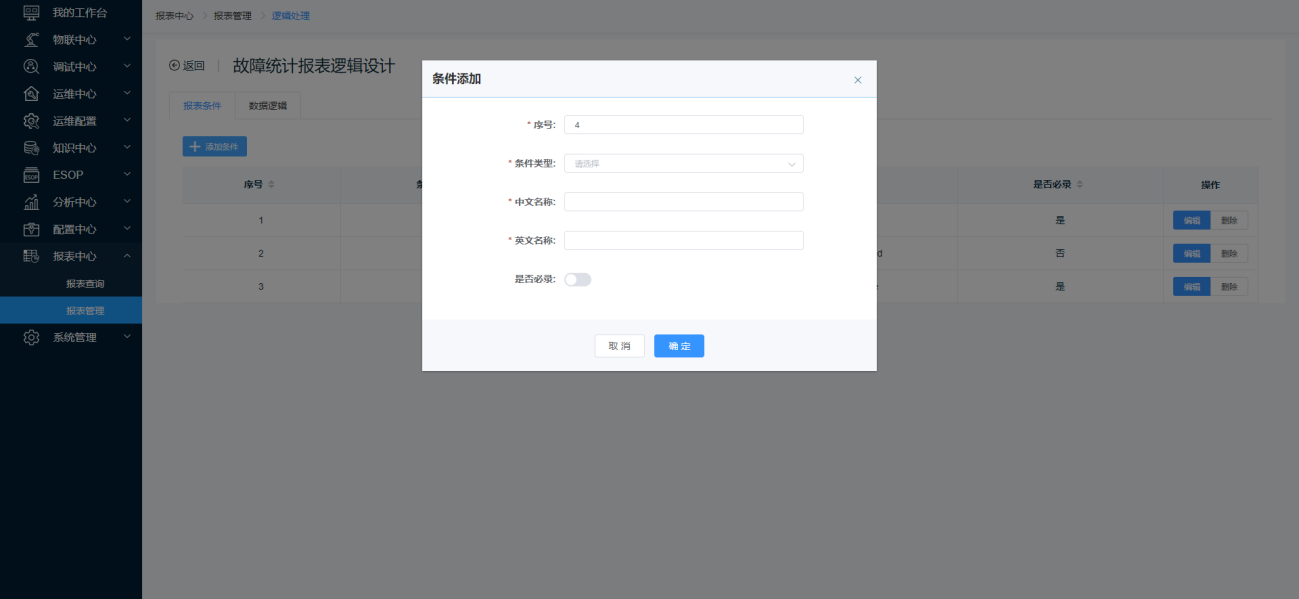Click into the 中文名称 input field
The image size is (1299, 599).
pos(683,202)
